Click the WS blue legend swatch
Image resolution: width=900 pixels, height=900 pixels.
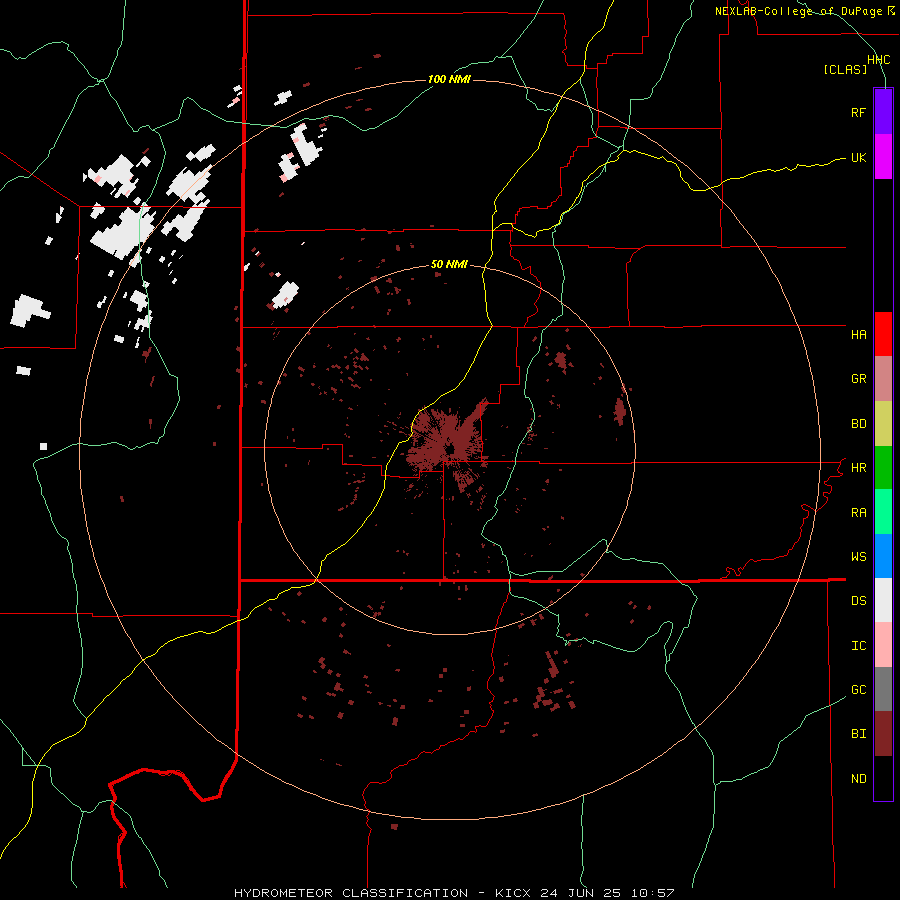[883, 556]
